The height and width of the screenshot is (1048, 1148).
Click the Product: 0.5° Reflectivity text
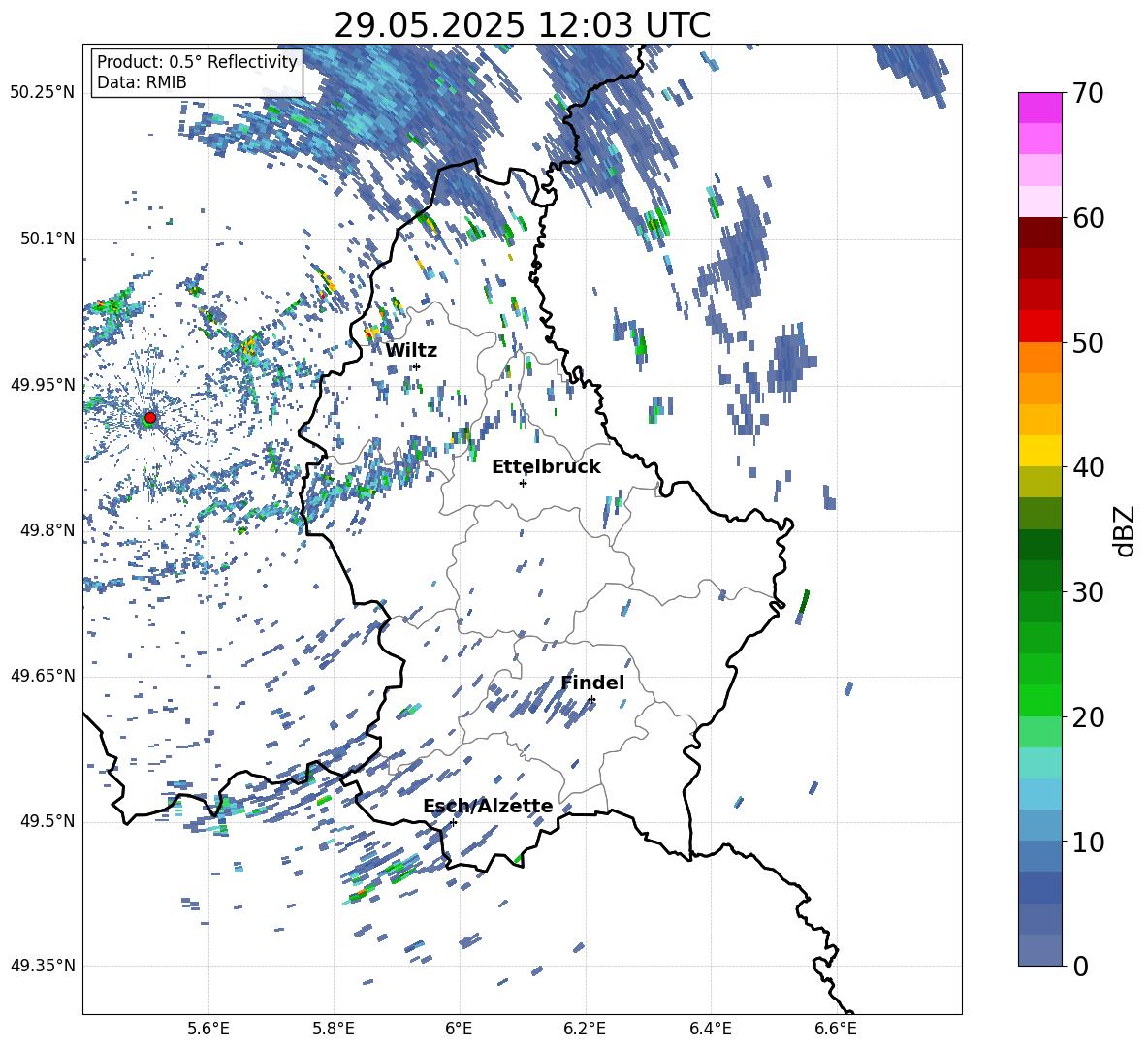(x=197, y=61)
